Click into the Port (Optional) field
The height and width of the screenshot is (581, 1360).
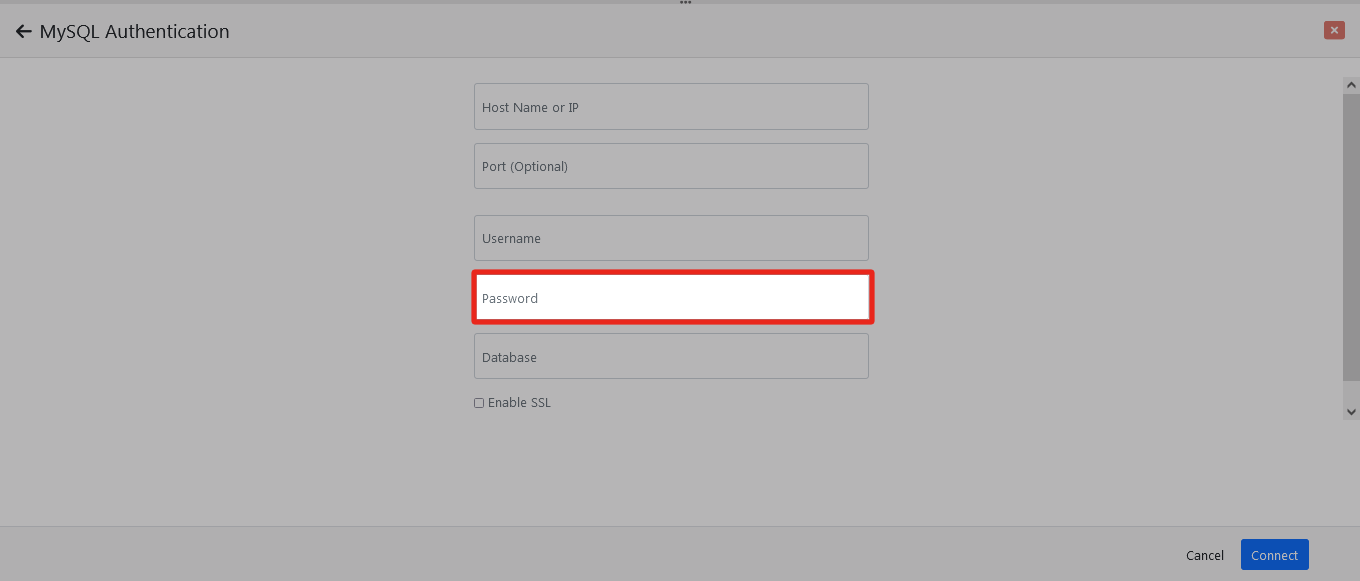(671, 166)
